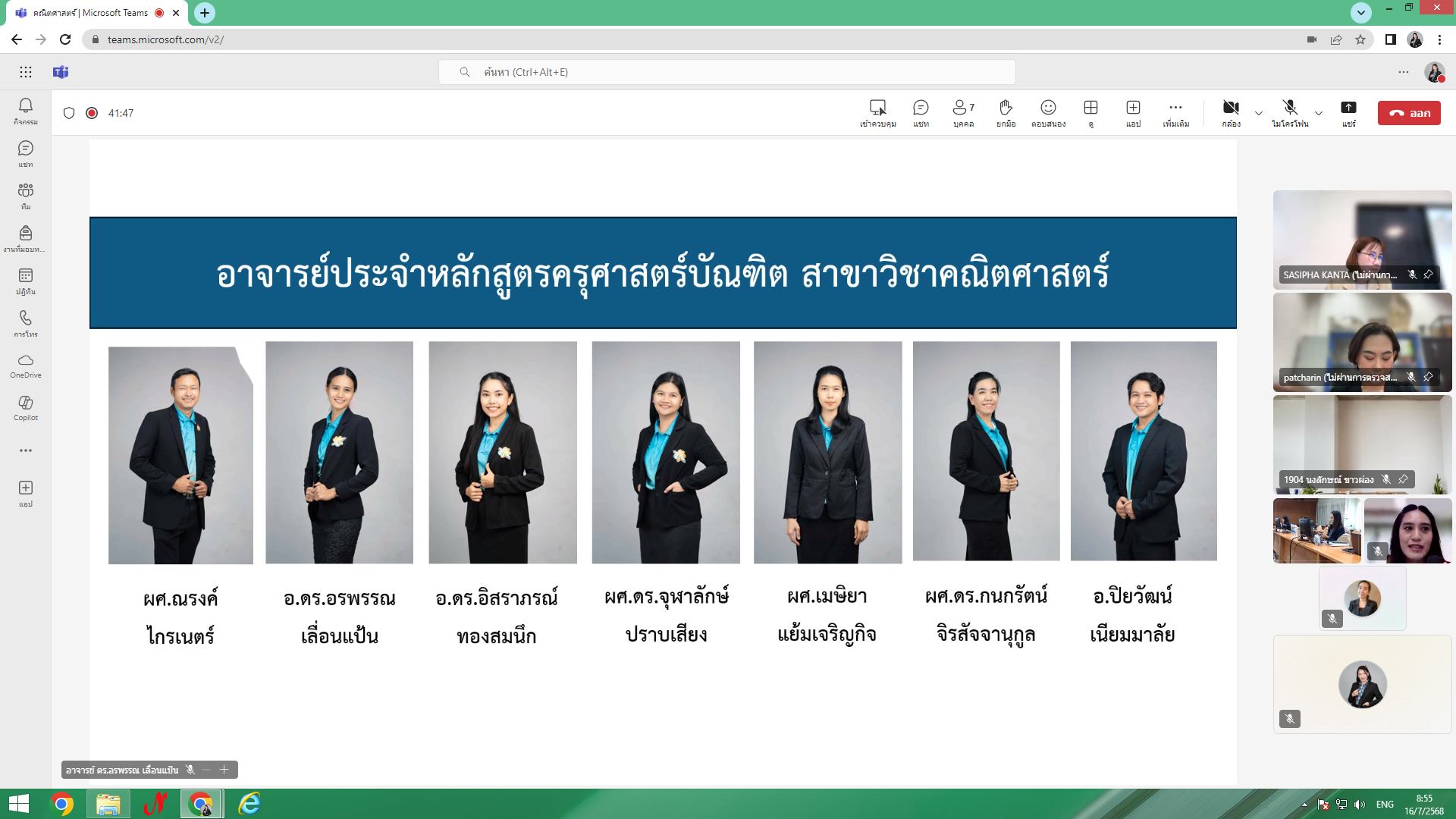Toggle the camera on
The image size is (1456, 819).
tap(1231, 113)
